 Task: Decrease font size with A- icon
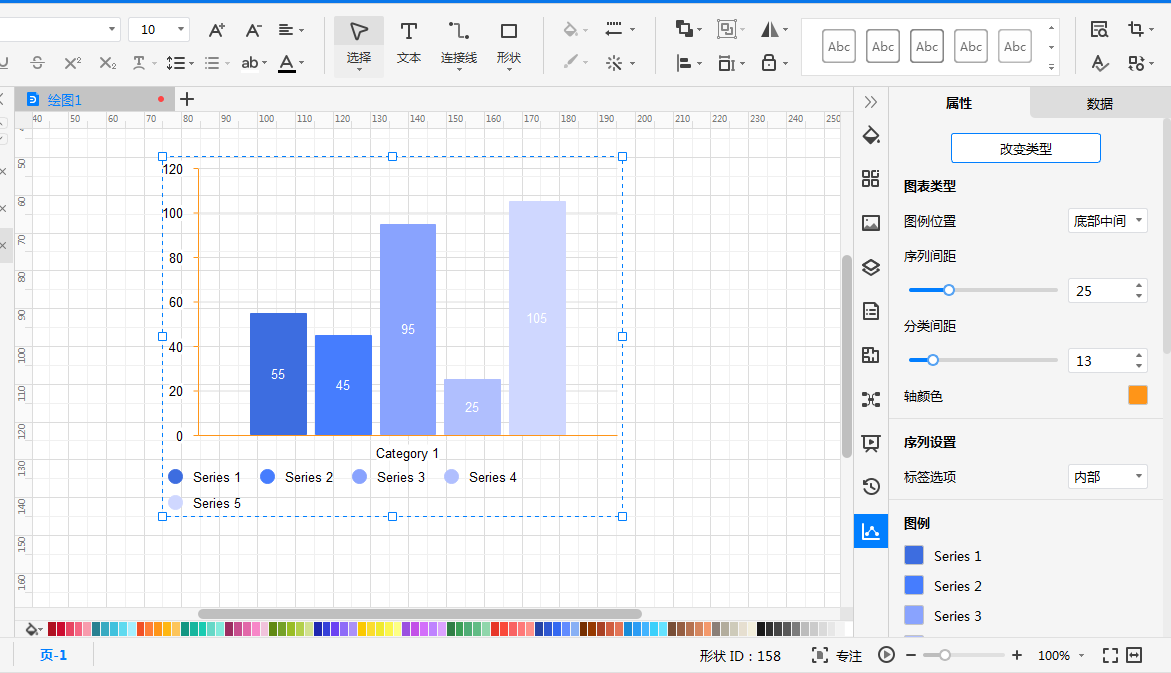(x=253, y=30)
